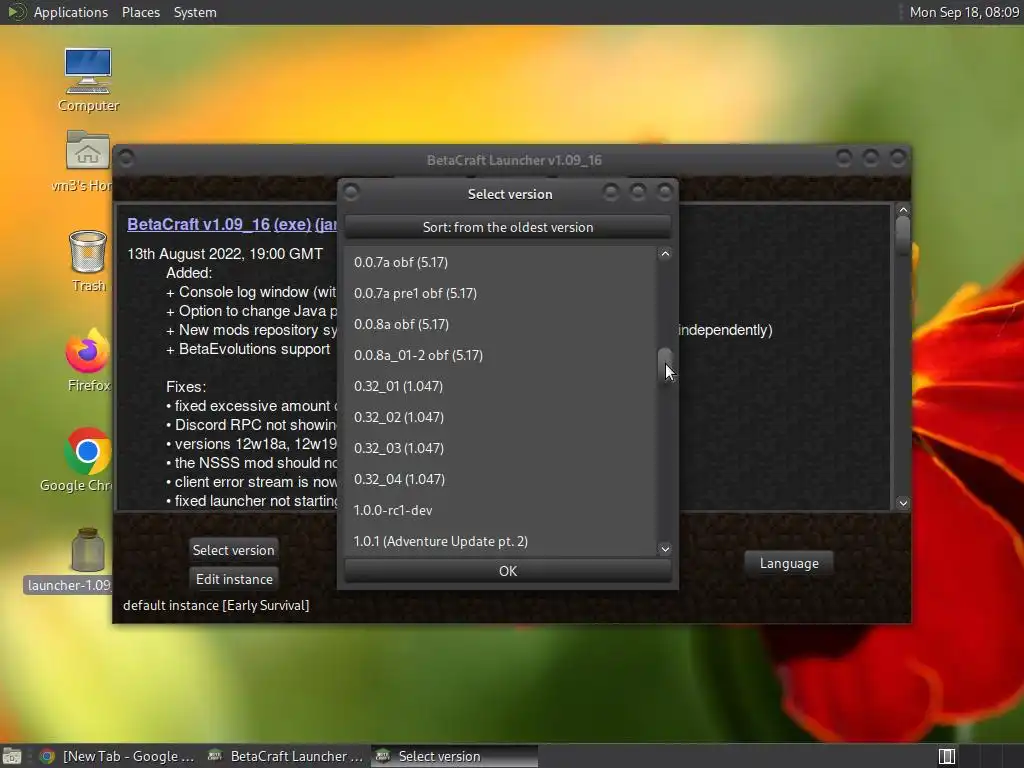
Task: Click the menu logo beside Applications
Action: coord(15,12)
